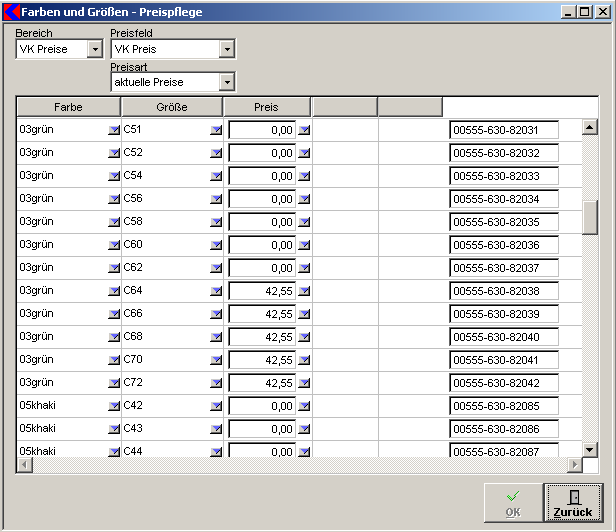This screenshot has width=616, height=532.
Task: Go back using the Zurück button
Action: (x=573, y=503)
